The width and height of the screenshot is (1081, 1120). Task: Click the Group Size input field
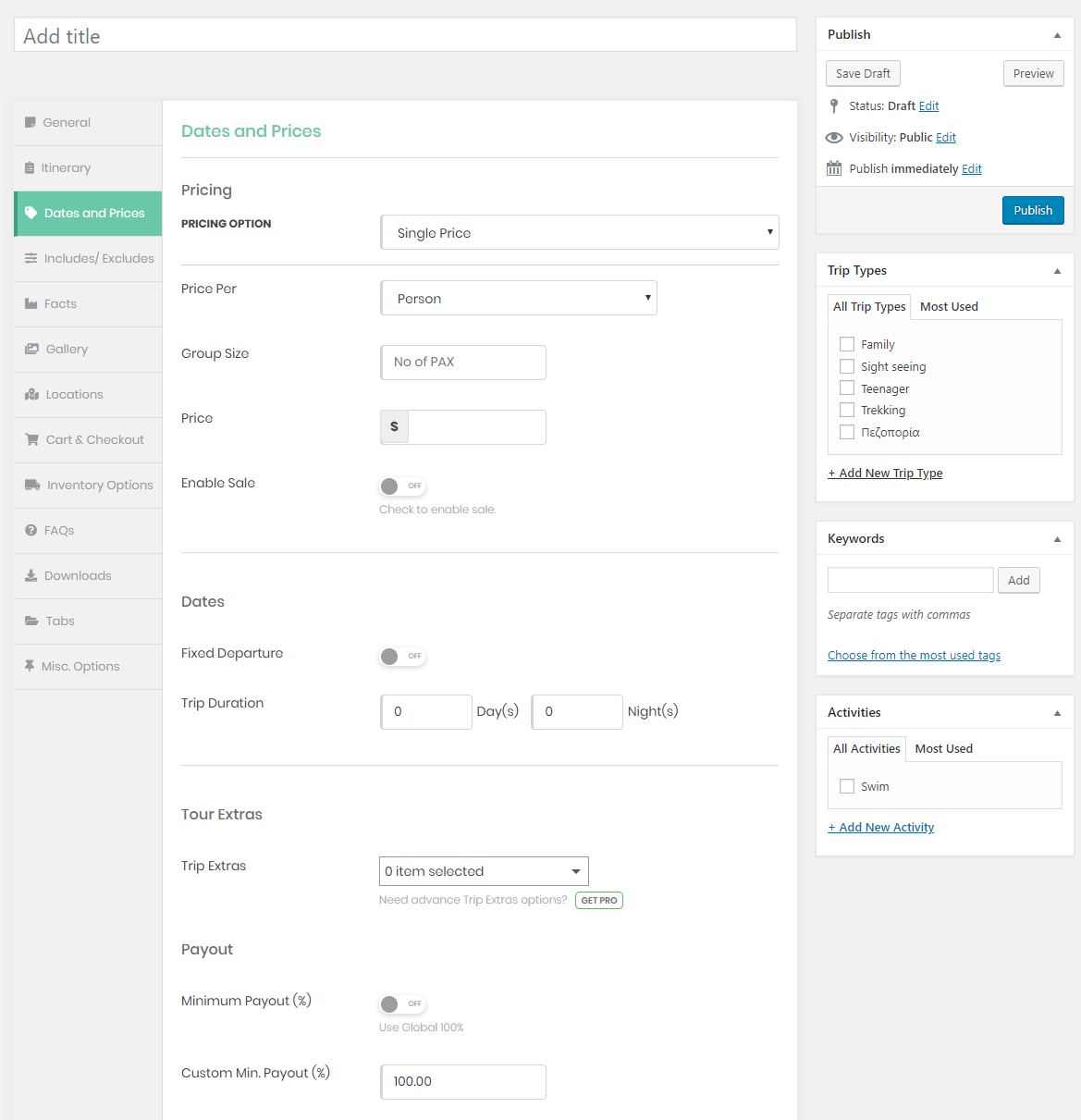(x=463, y=363)
